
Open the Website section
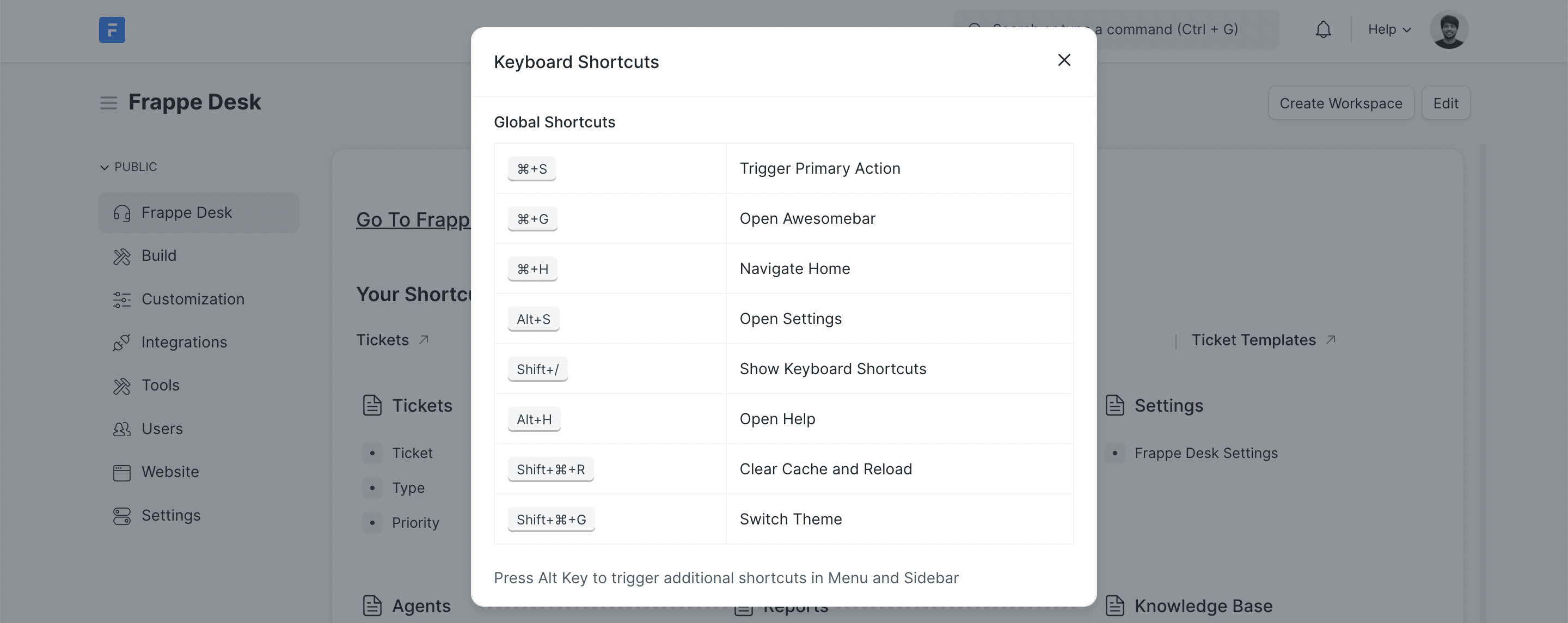coord(170,472)
